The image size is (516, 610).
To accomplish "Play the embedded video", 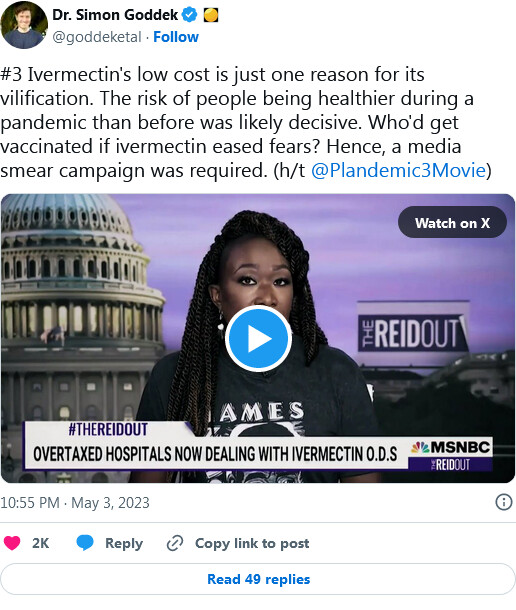I will click(258, 338).
